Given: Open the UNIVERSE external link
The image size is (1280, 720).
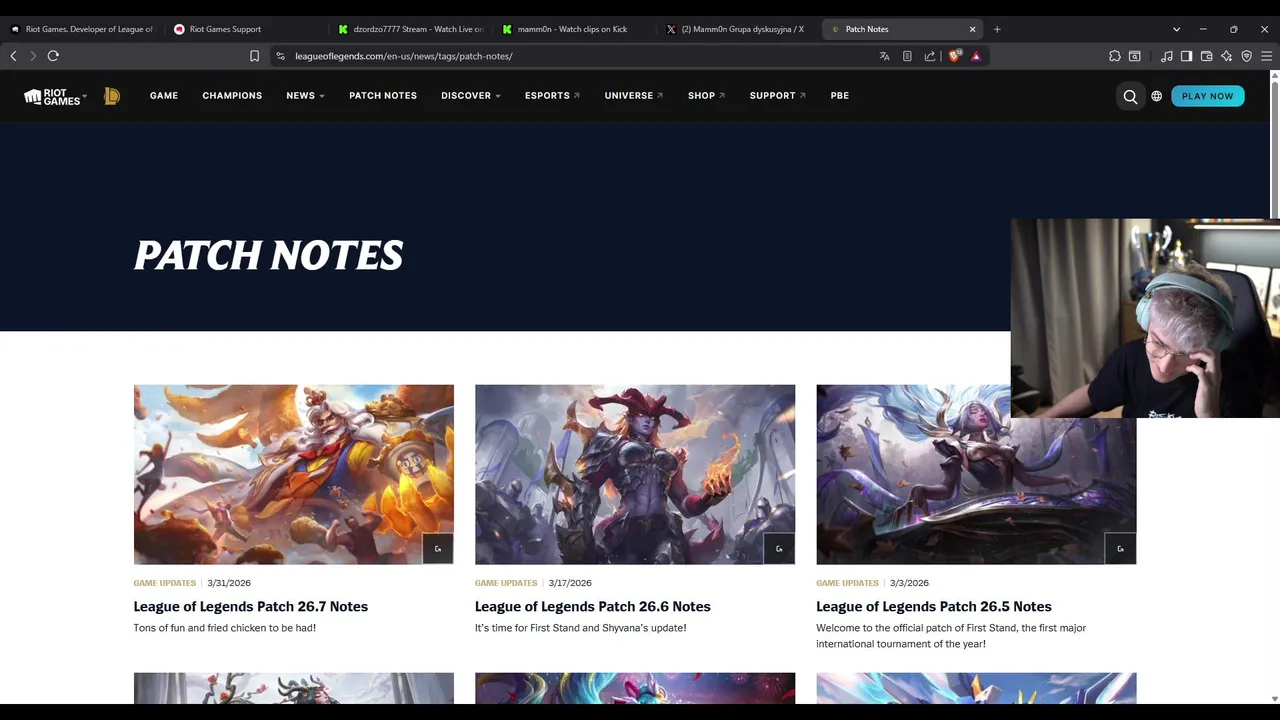Looking at the screenshot, I should tap(634, 96).
